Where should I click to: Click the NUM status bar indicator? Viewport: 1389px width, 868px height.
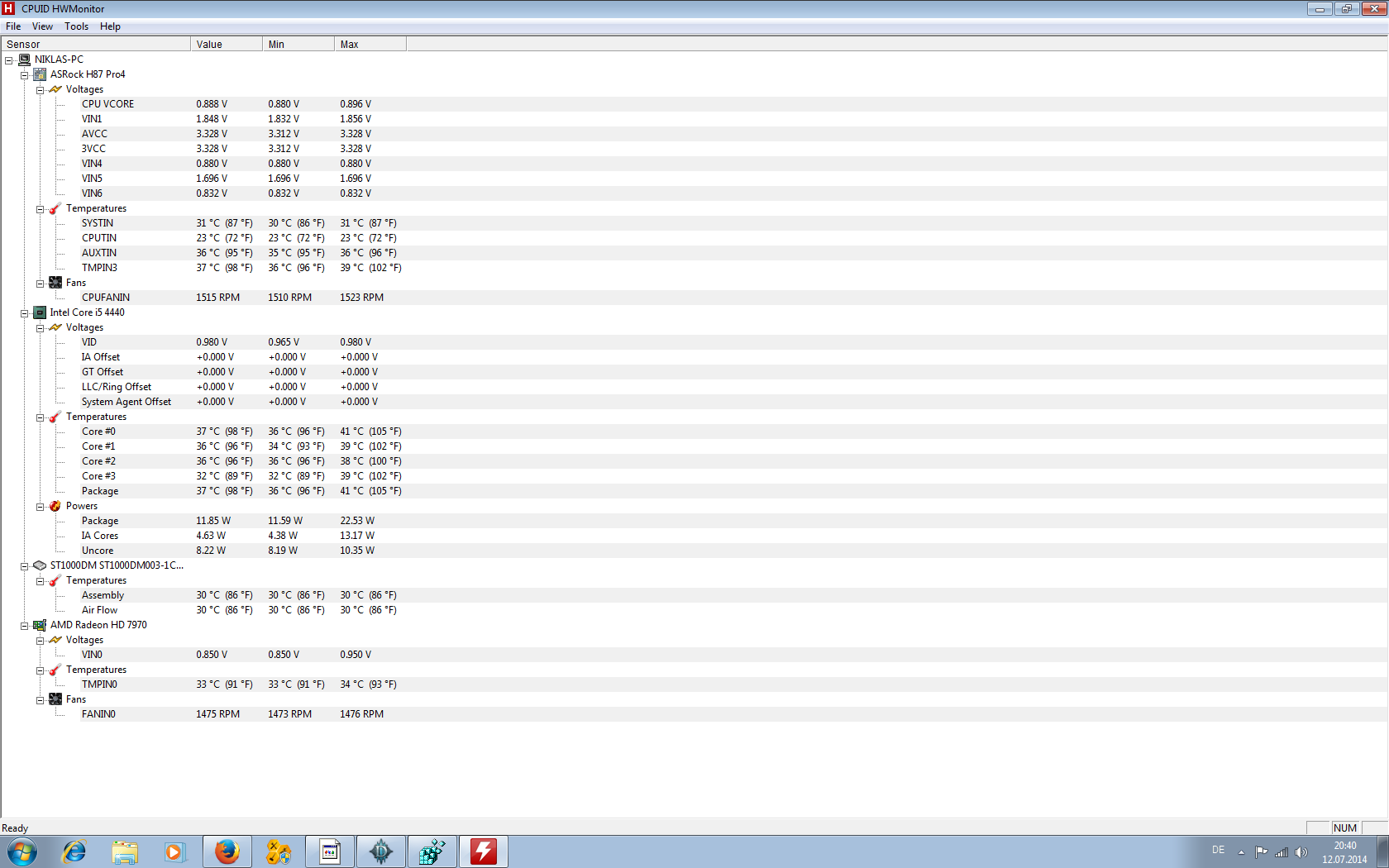[x=1344, y=828]
